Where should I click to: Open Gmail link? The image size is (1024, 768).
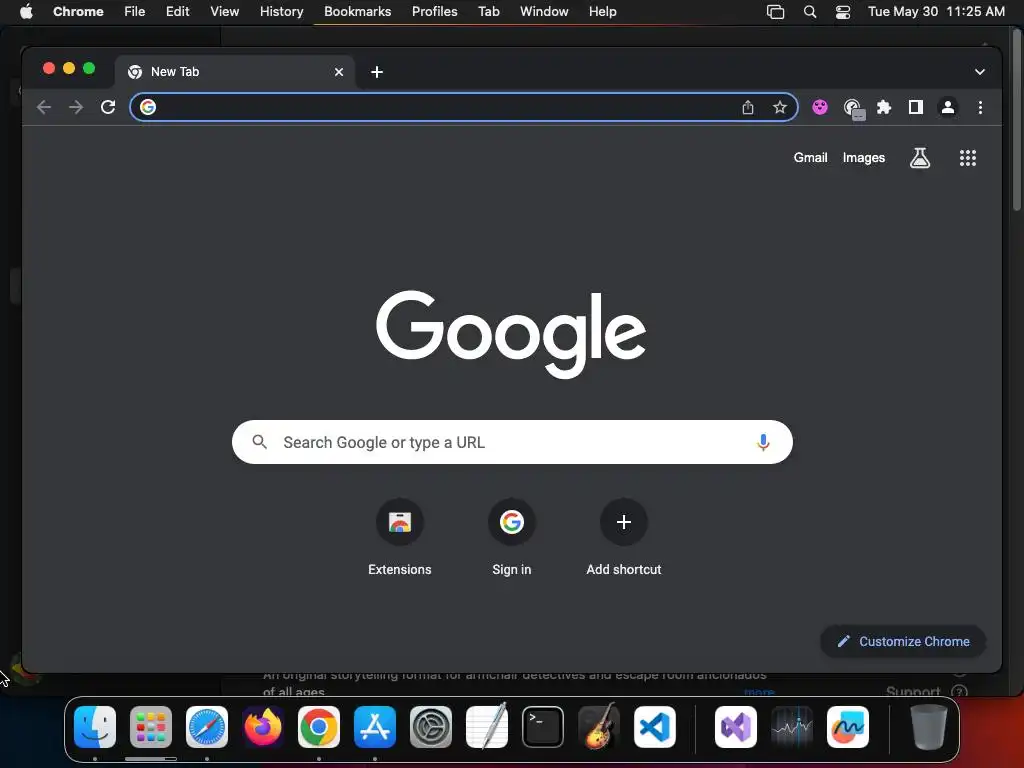coord(810,157)
